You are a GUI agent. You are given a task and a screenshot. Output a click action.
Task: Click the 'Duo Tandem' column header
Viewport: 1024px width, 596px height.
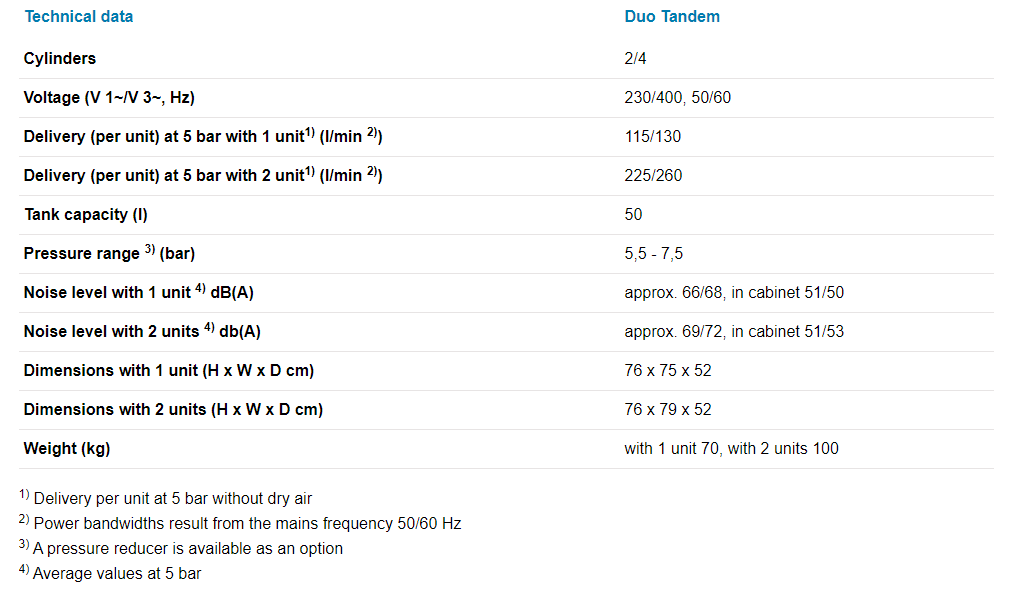672,17
